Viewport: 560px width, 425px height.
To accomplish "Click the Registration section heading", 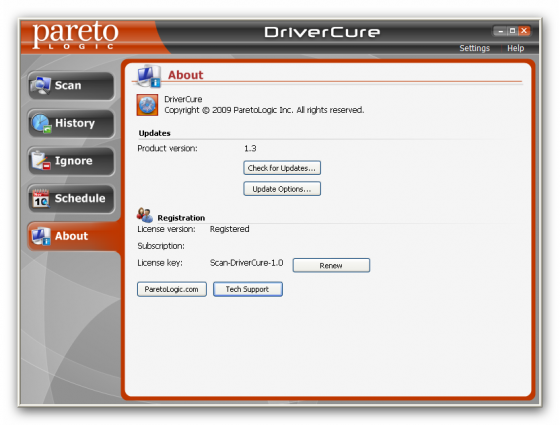I will click(x=181, y=218).
